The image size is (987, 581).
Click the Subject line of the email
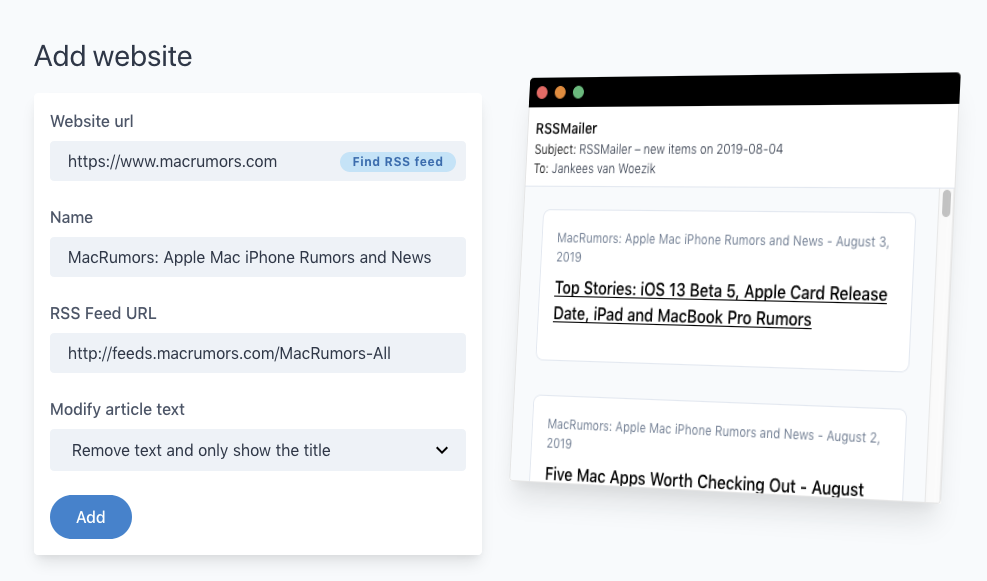point(658,149)
